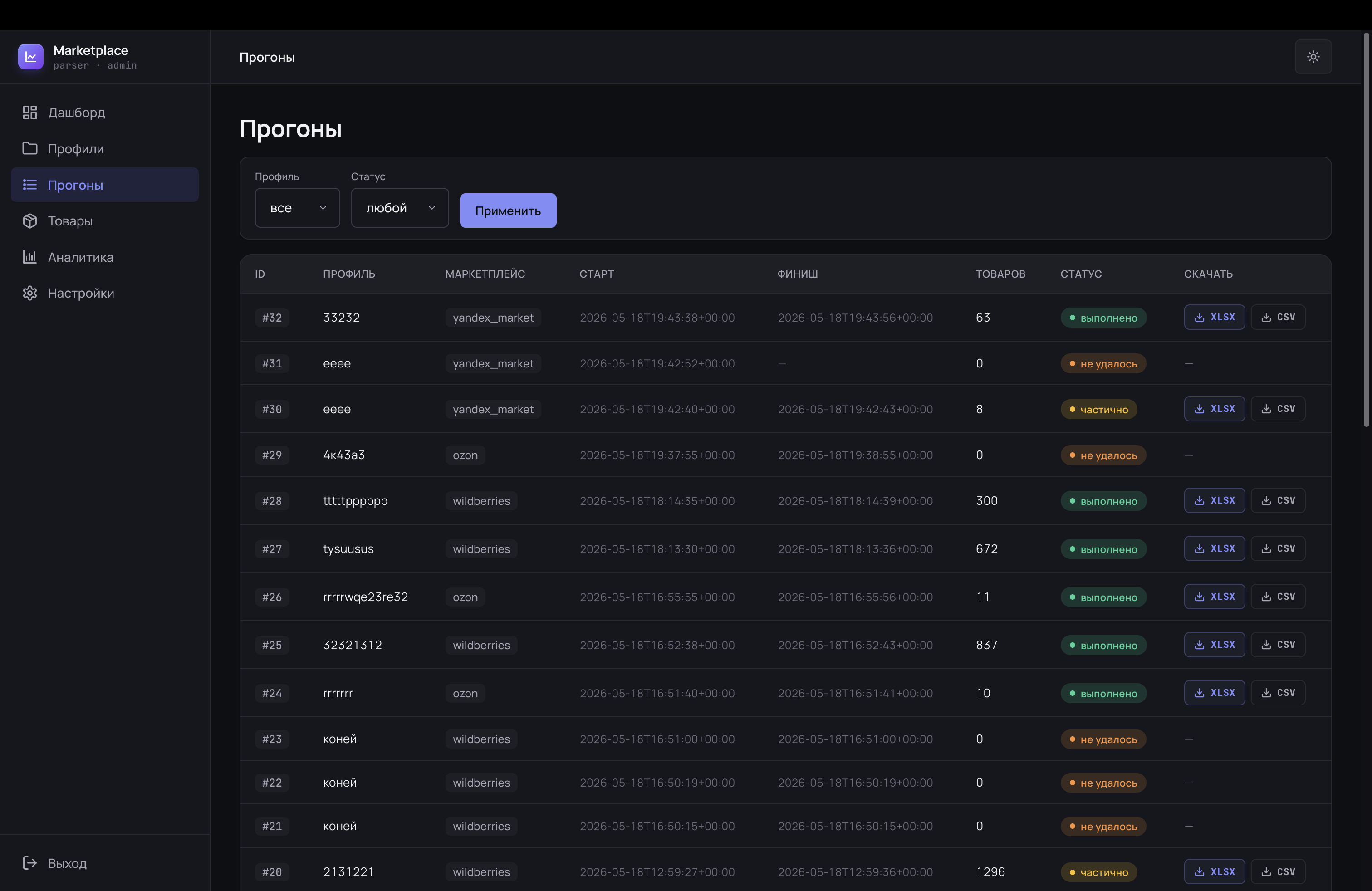Open the Дашборд menu item
The width and height of the screenshot is (1372, 891).
tap(105, 113)
